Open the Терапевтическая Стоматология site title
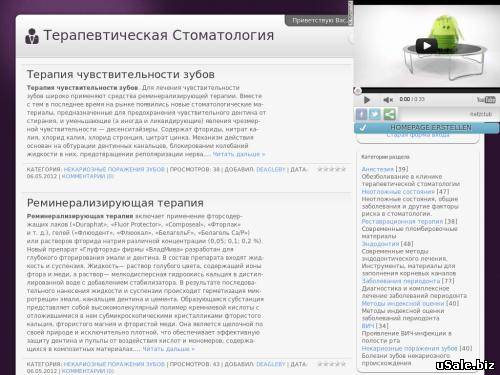Screen dimensions: 500x375 159,35
